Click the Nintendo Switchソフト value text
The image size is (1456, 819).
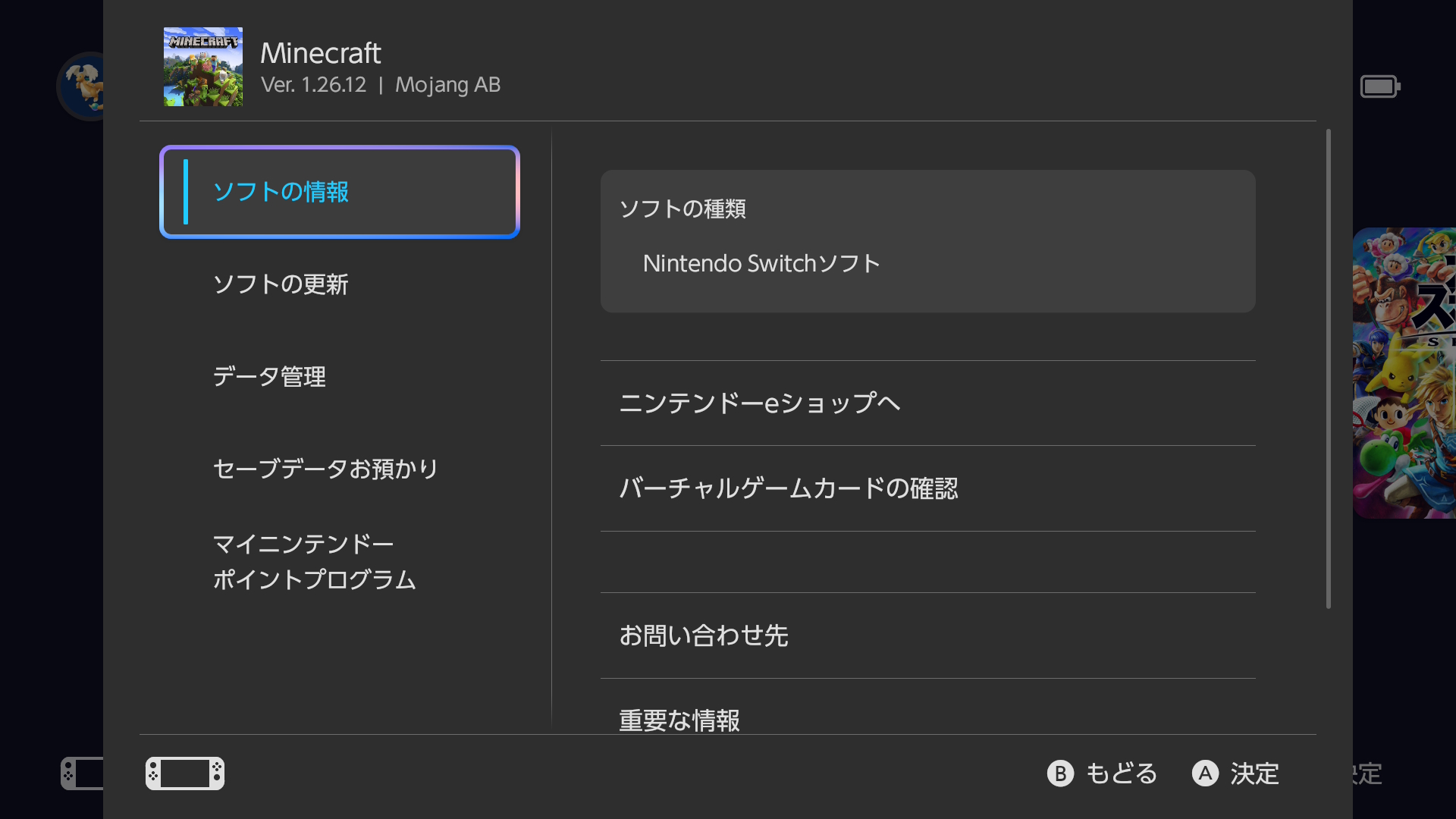coord(761,263)
